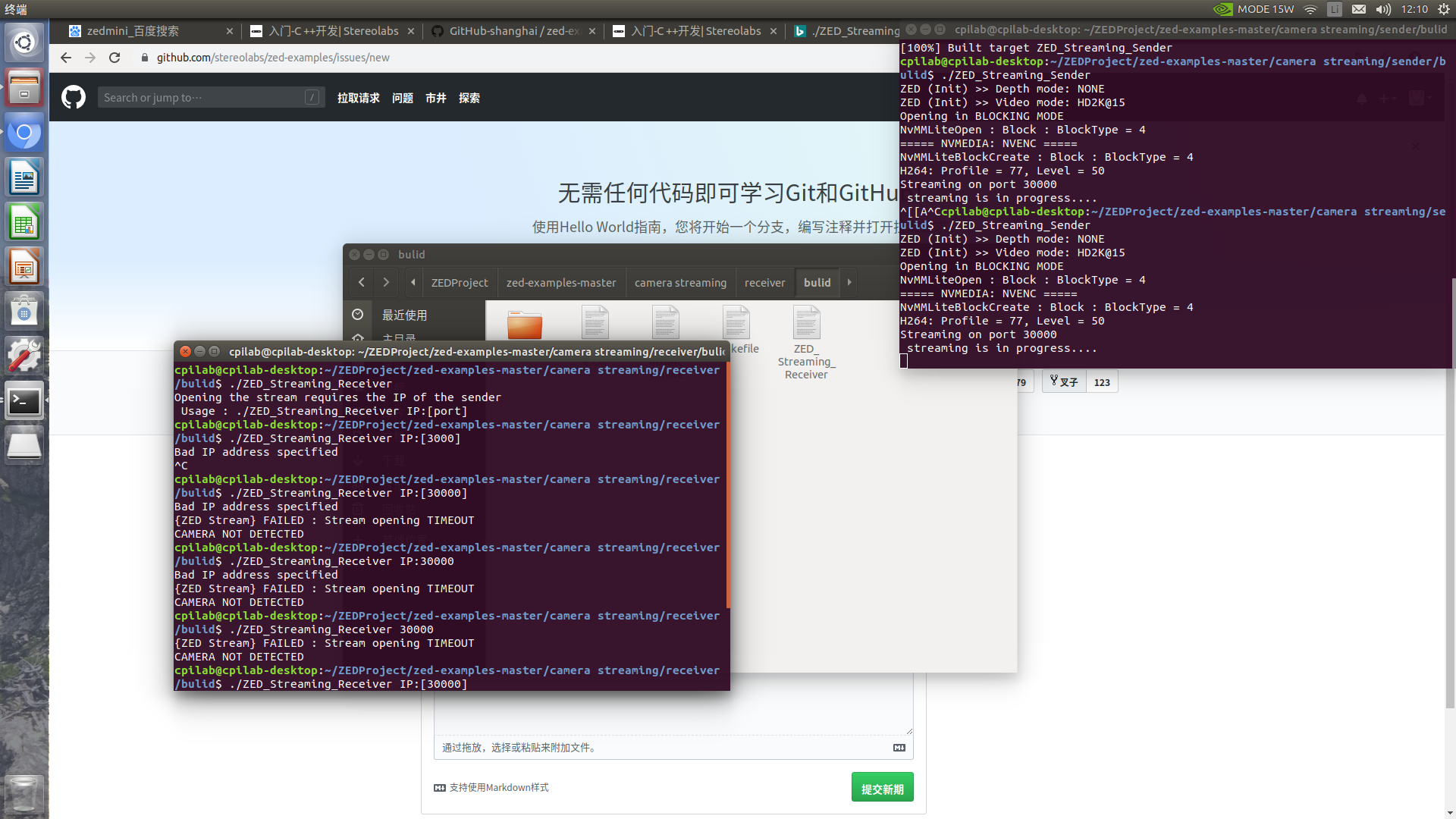Open the Terminal from the Ubuntu dock
Viewport: 1456px width, 819px height.
click(x=24, y=400)
